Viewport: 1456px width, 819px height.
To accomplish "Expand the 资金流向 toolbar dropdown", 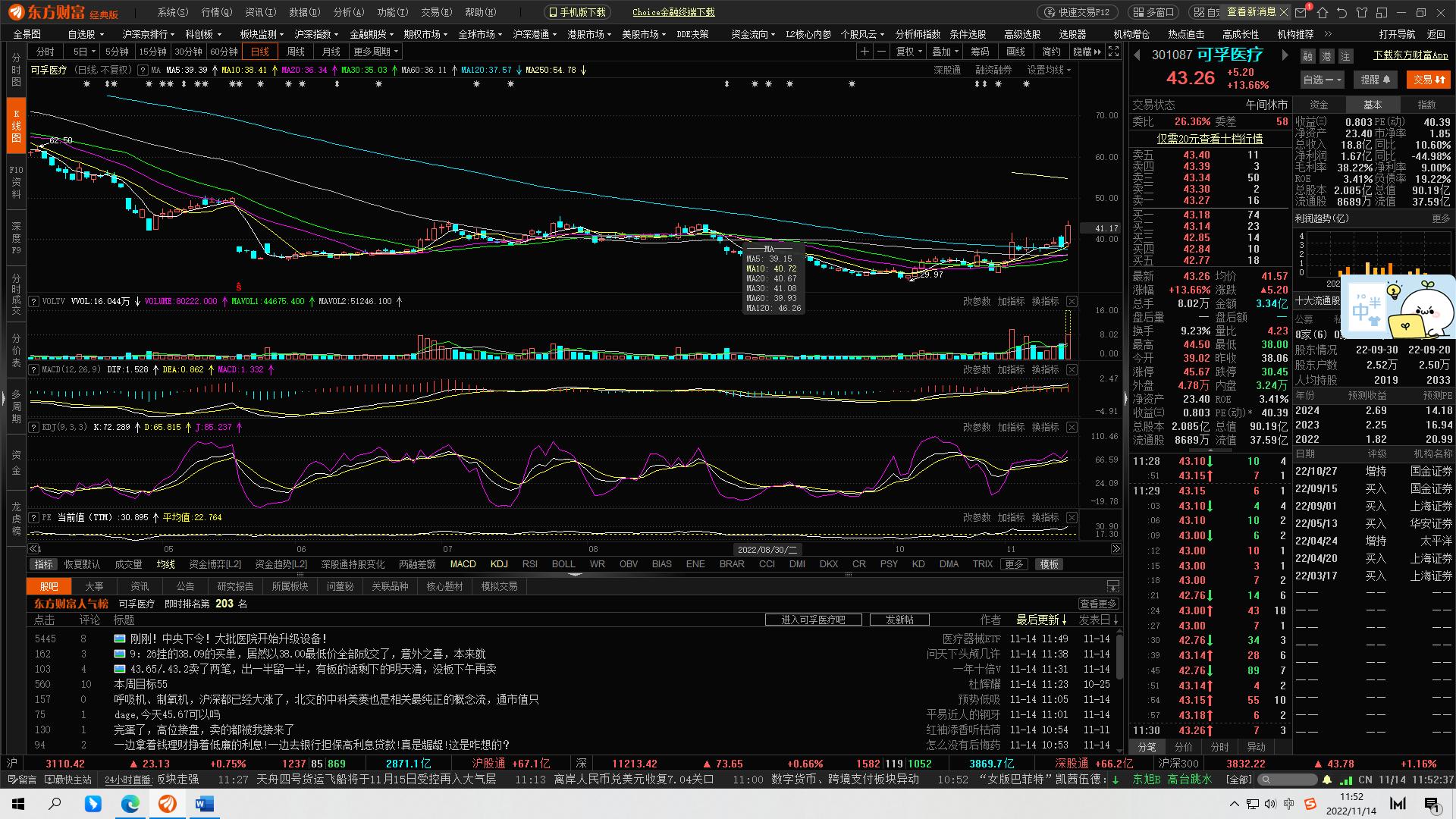I will coord(753,34).
